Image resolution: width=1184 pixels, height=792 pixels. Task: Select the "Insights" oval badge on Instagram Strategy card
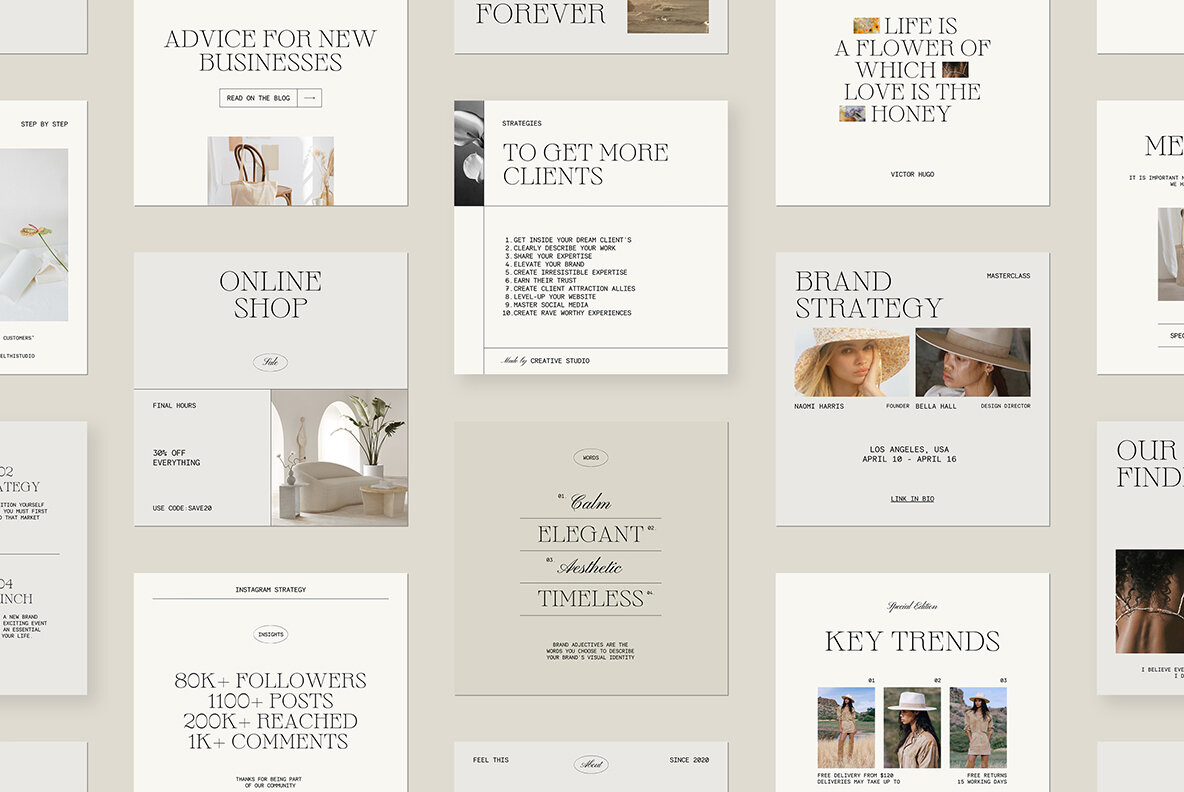270,634
